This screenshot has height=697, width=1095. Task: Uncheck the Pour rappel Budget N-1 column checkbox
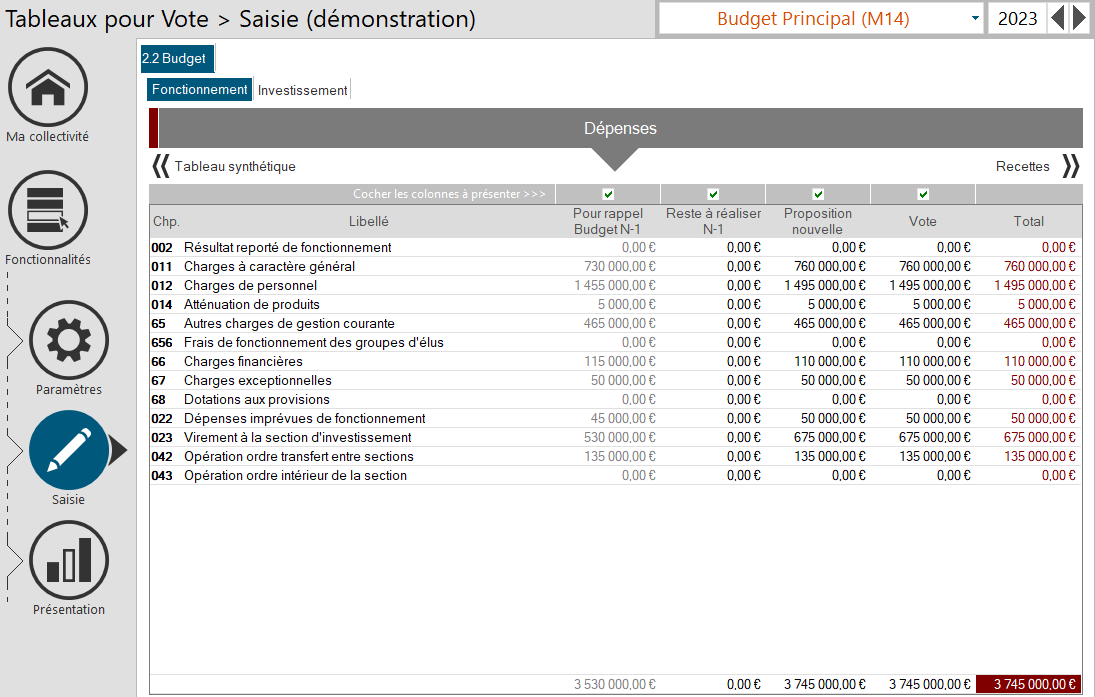point(608,194)
